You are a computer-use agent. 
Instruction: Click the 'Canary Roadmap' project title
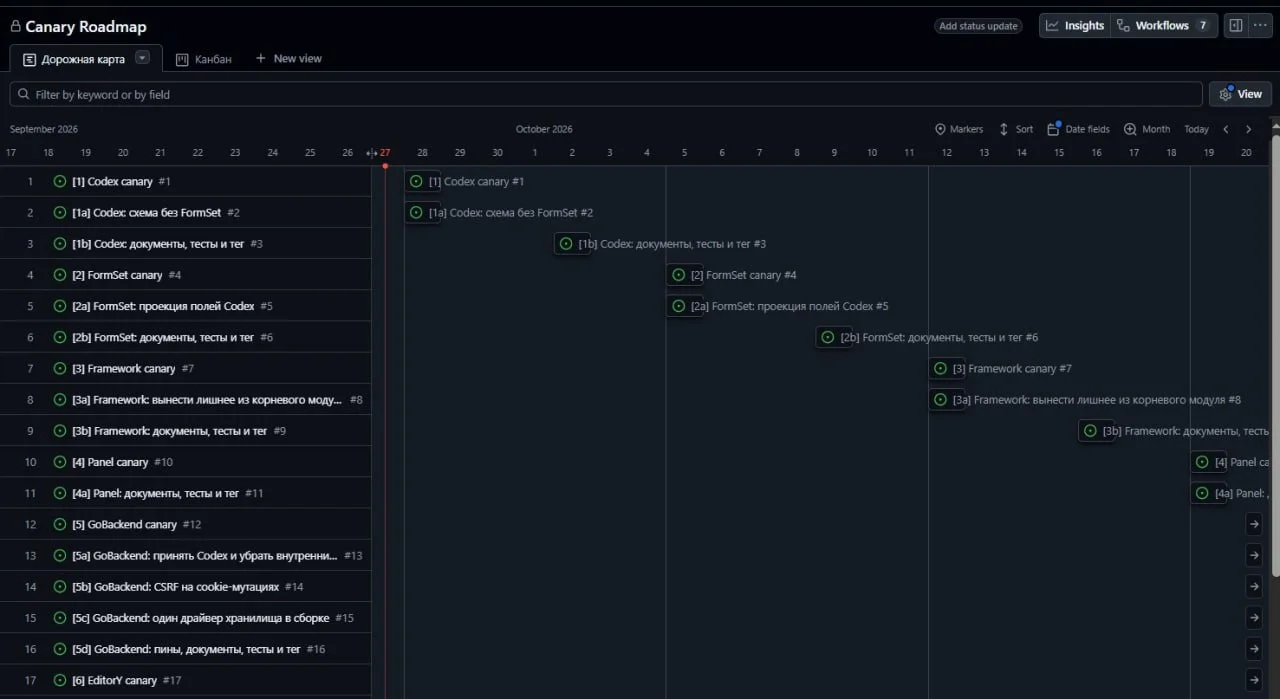pos(86,27)
